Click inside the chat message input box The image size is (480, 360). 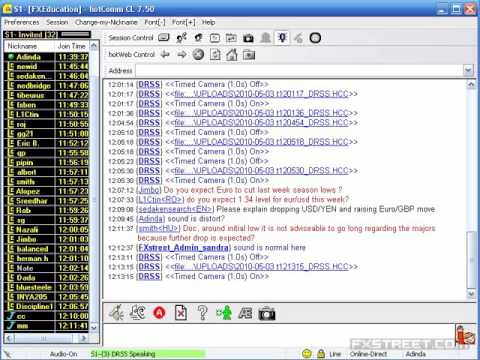coord(279,334)
